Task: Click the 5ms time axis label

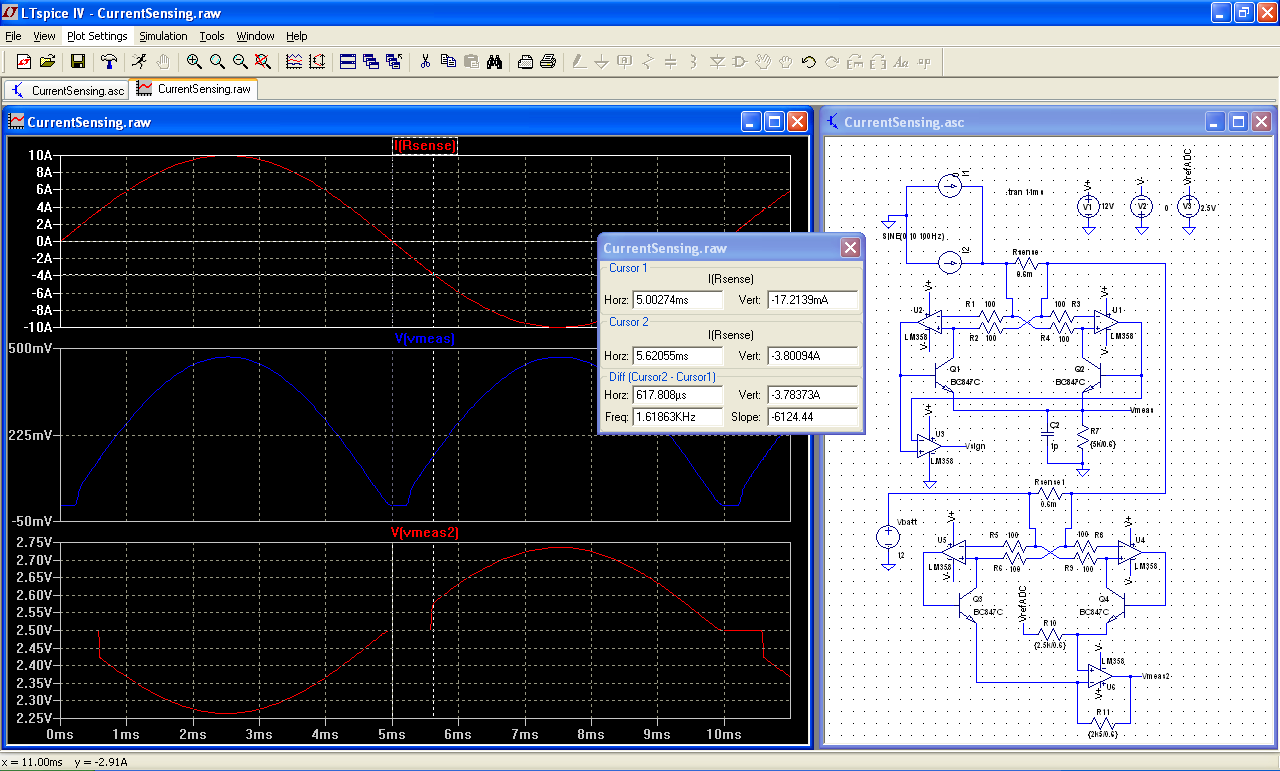Action: (392, 734)
